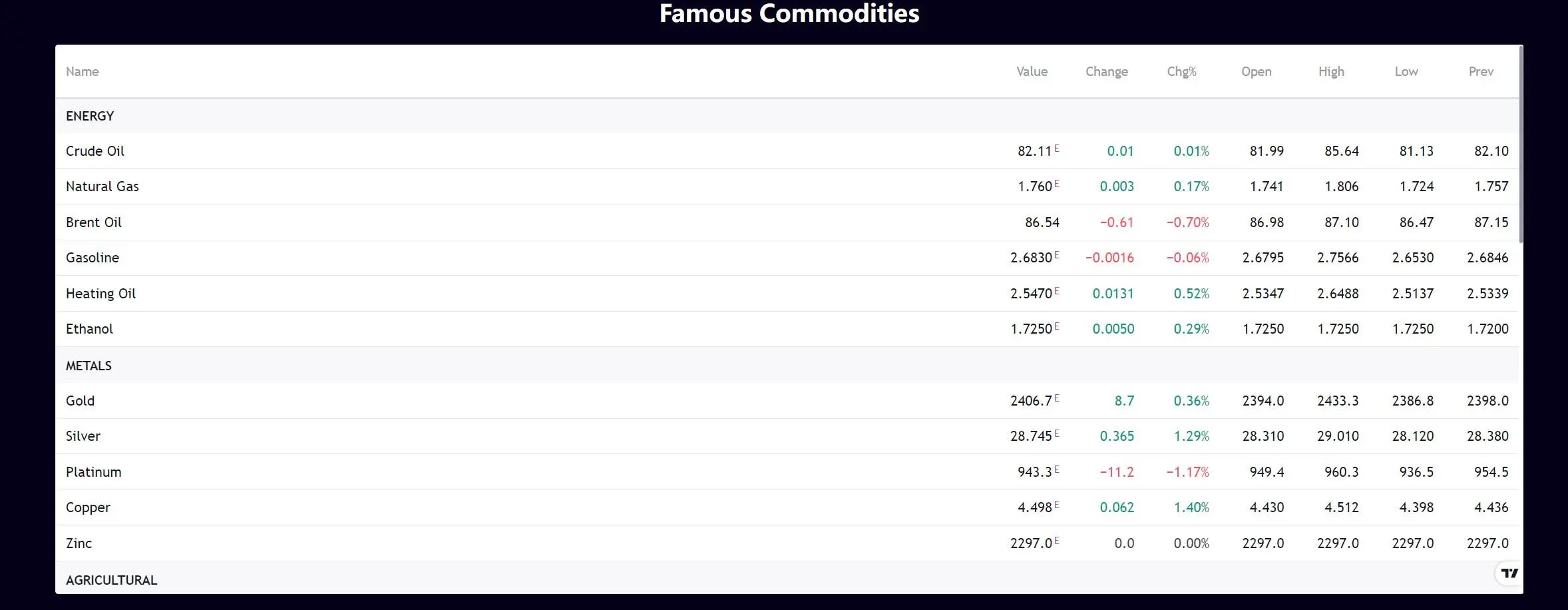Screen dimensions: 1568x610
Task: Open the Crude Oil commodity row
Action: coord(787,151)
